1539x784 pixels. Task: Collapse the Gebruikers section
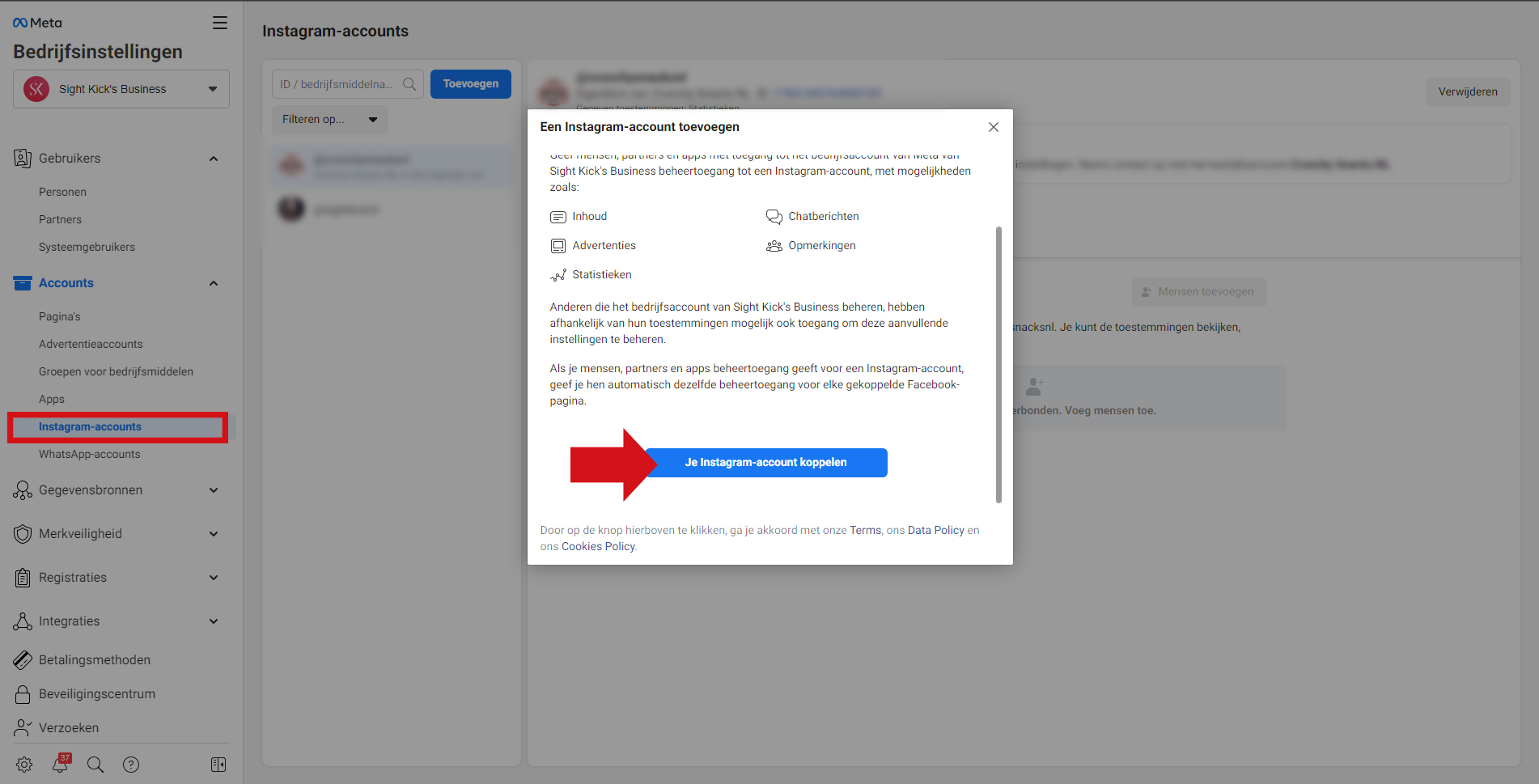point(214,159)
